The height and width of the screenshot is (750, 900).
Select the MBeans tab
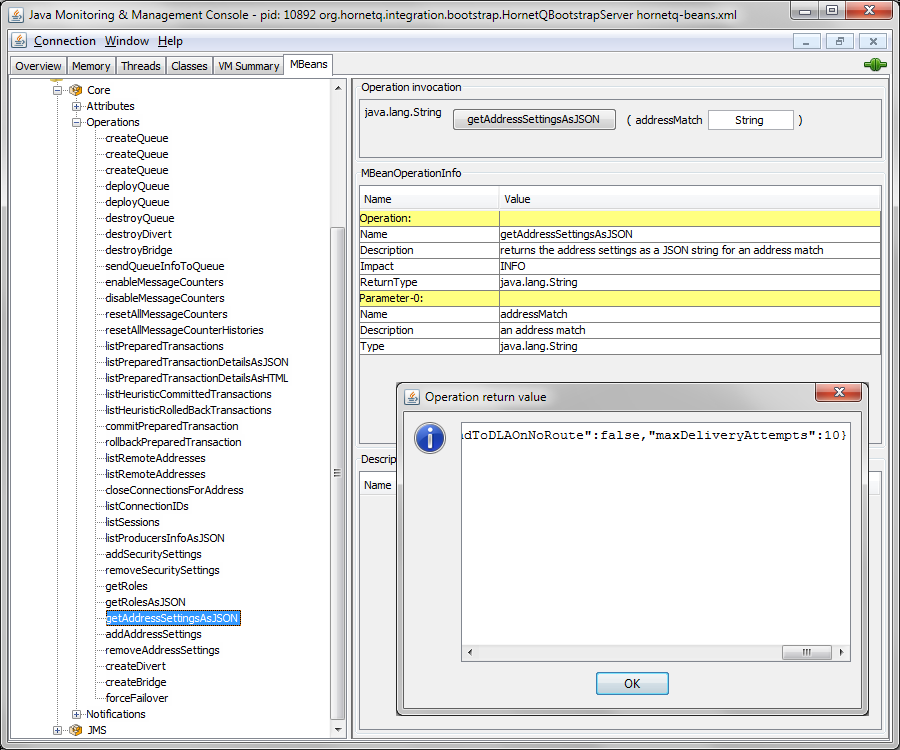coord(309,64)
